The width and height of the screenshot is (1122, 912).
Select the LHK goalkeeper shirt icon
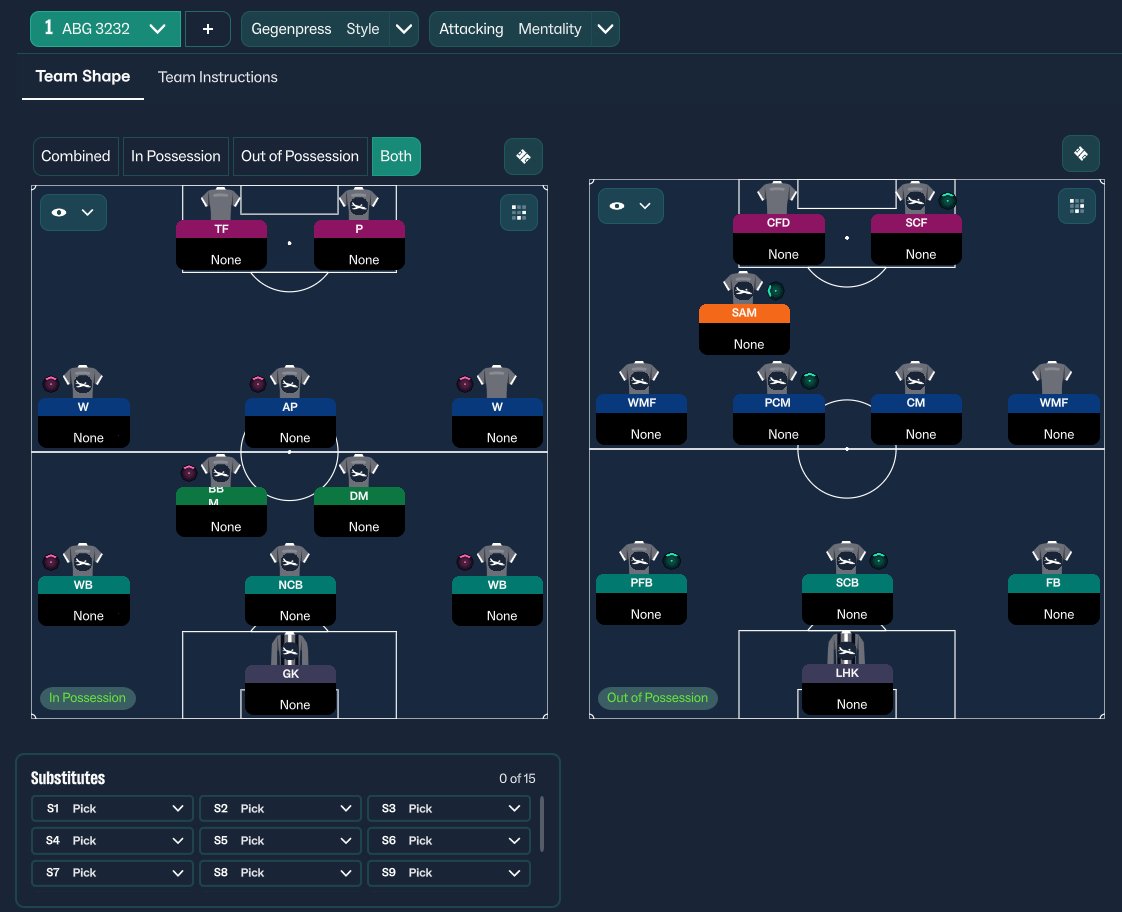tap(846, 647)
